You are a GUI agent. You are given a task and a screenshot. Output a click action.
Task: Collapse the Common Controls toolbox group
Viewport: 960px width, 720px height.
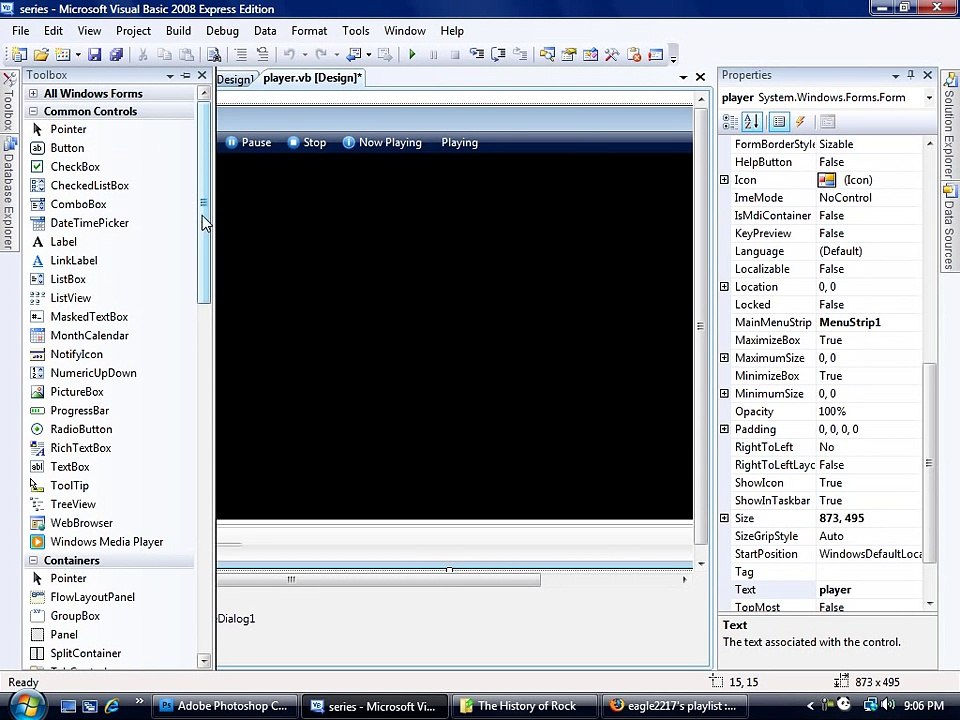coord(34,111)
